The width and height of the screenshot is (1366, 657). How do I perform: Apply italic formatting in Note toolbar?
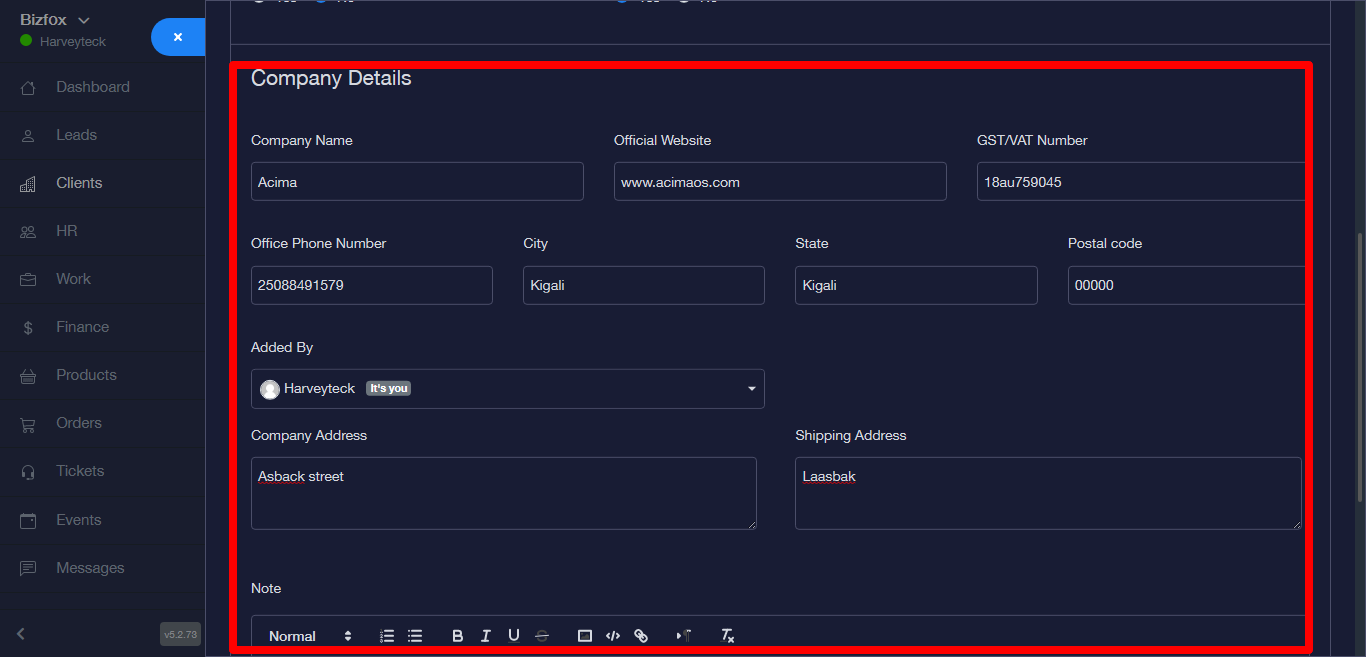(486, 636)
